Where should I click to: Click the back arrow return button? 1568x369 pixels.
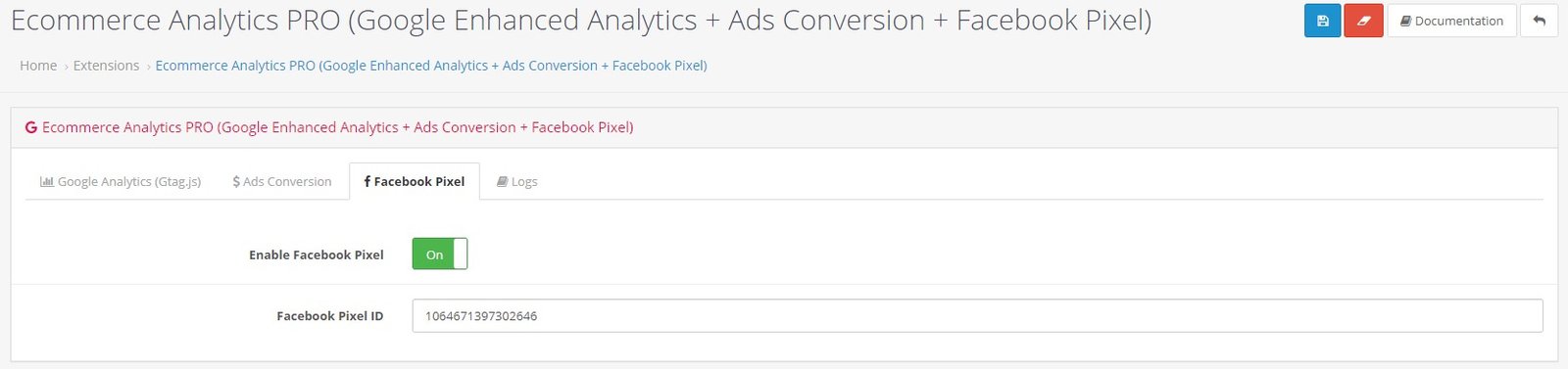pos(1539,21)
